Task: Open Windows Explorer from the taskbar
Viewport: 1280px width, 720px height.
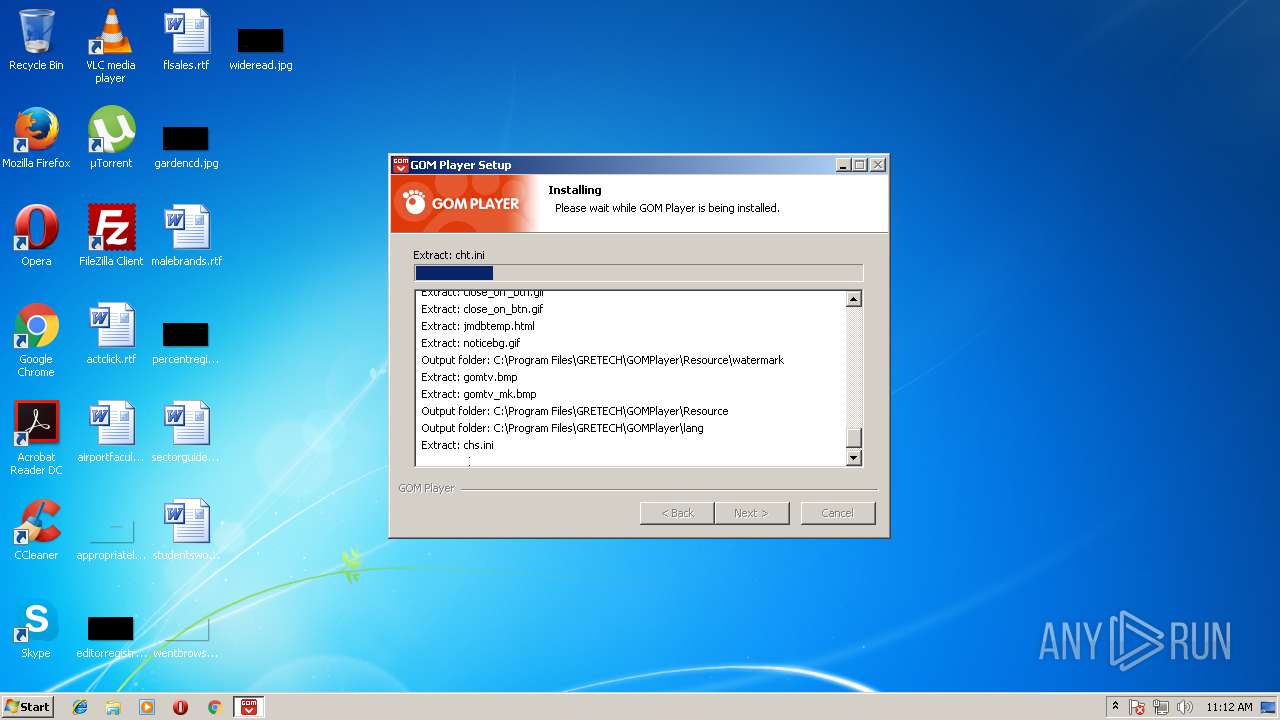Action: (x=113, y=707)
